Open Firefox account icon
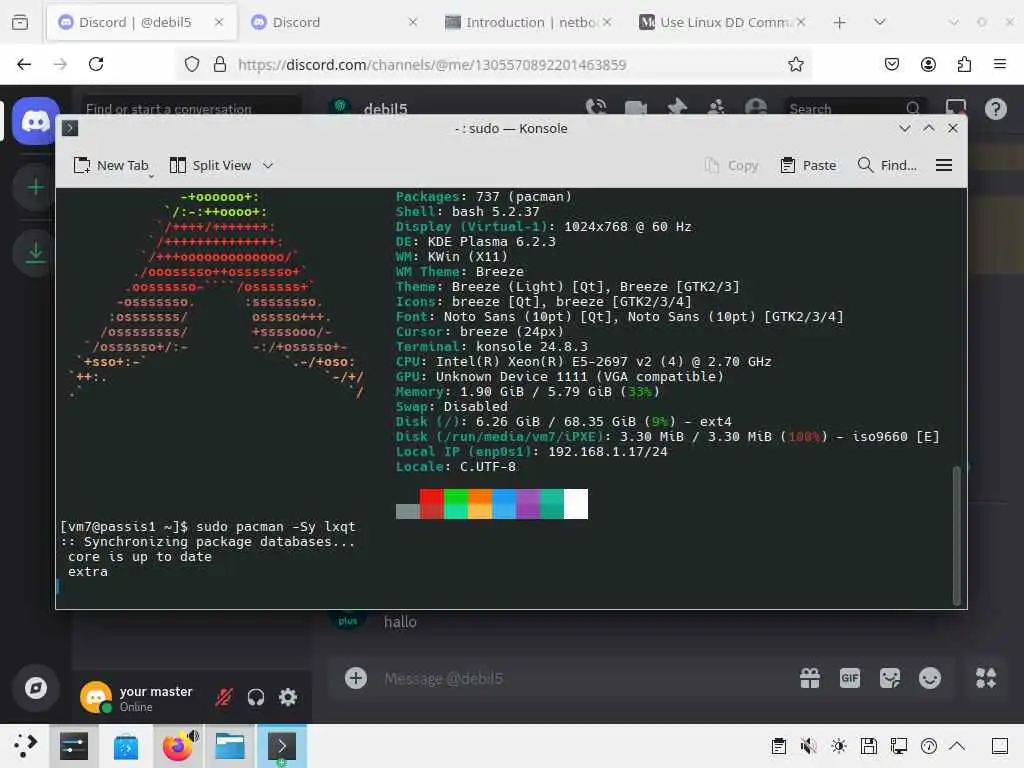Screen dimensions: 1024x768 (928, 64)
